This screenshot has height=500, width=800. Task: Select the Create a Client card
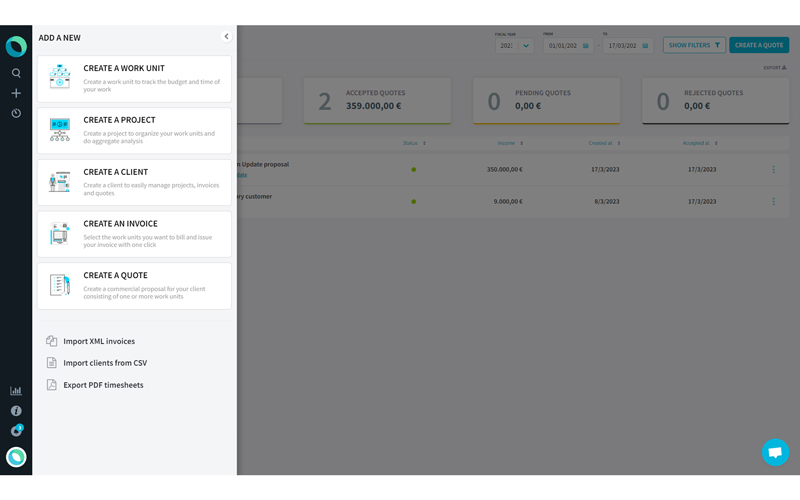point(134,182)
